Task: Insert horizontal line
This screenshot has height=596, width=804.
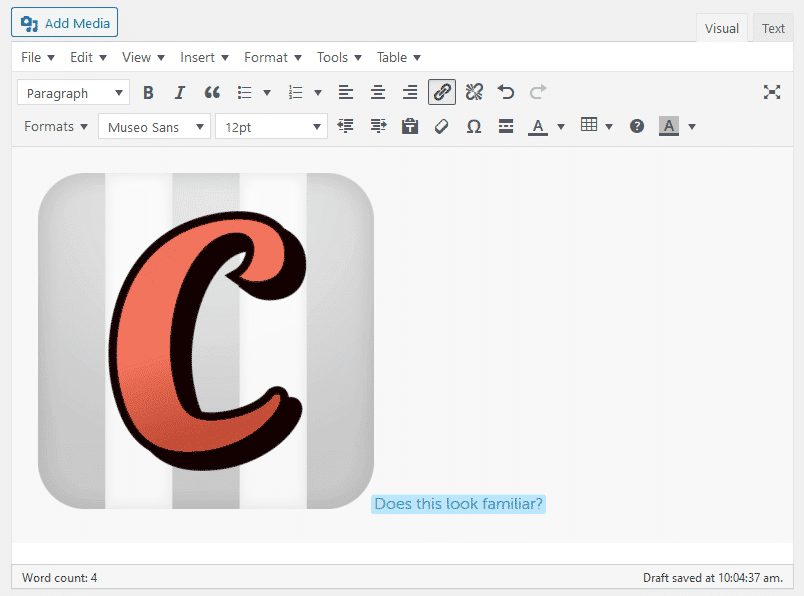Action: coord(506,126)
